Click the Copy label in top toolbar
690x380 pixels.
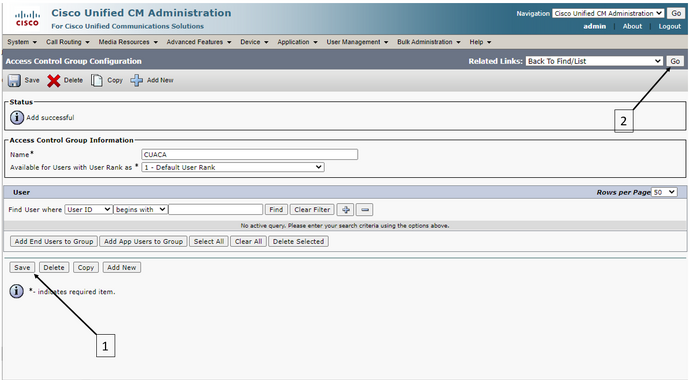115,80
